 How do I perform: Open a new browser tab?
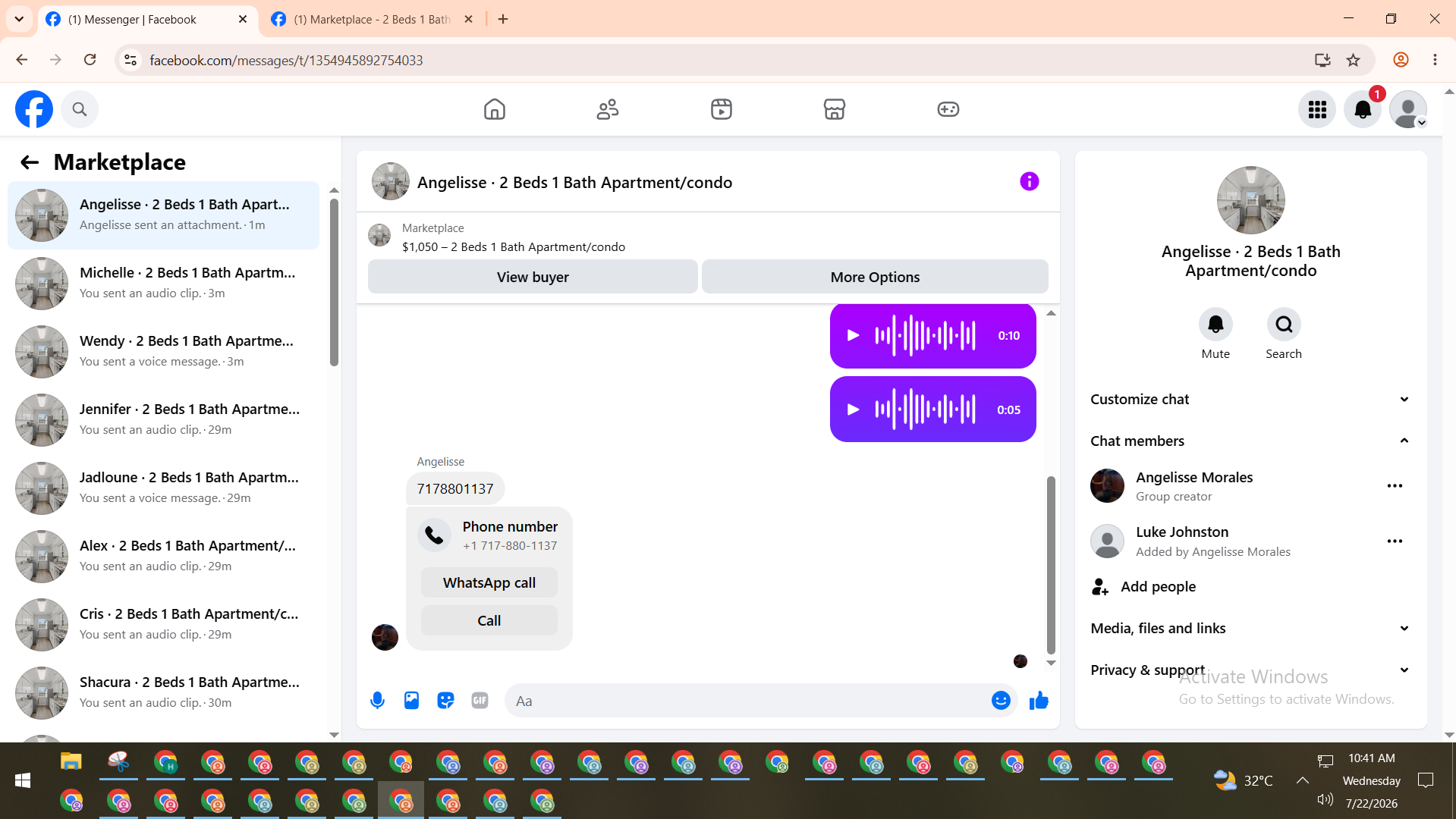coord(503,19)
